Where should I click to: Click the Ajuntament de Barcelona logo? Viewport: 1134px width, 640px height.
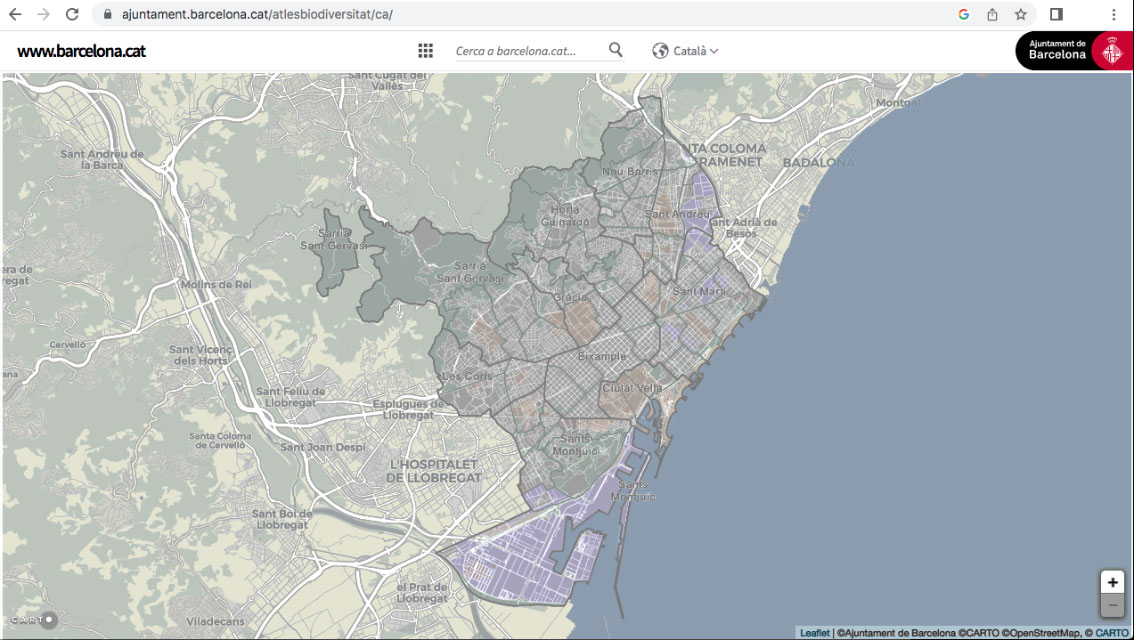[x=1074, y=51]
